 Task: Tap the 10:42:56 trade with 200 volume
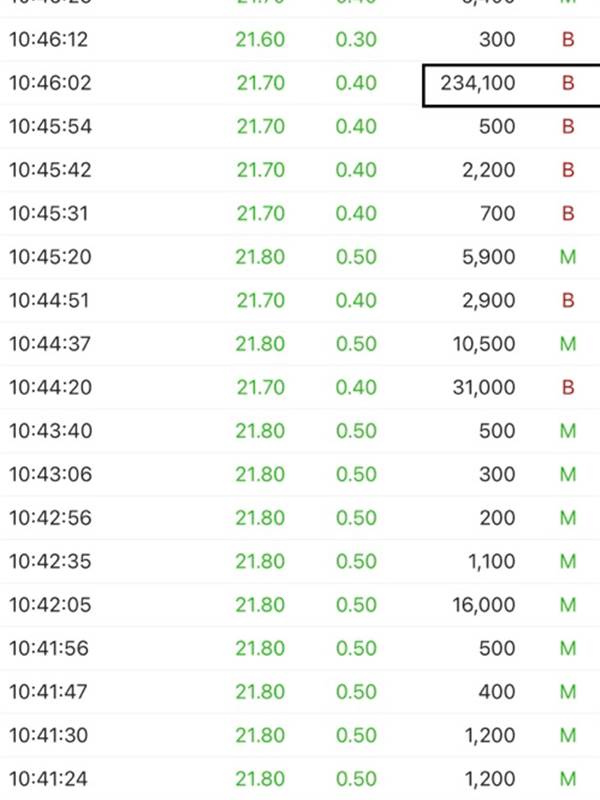[300, 518]
